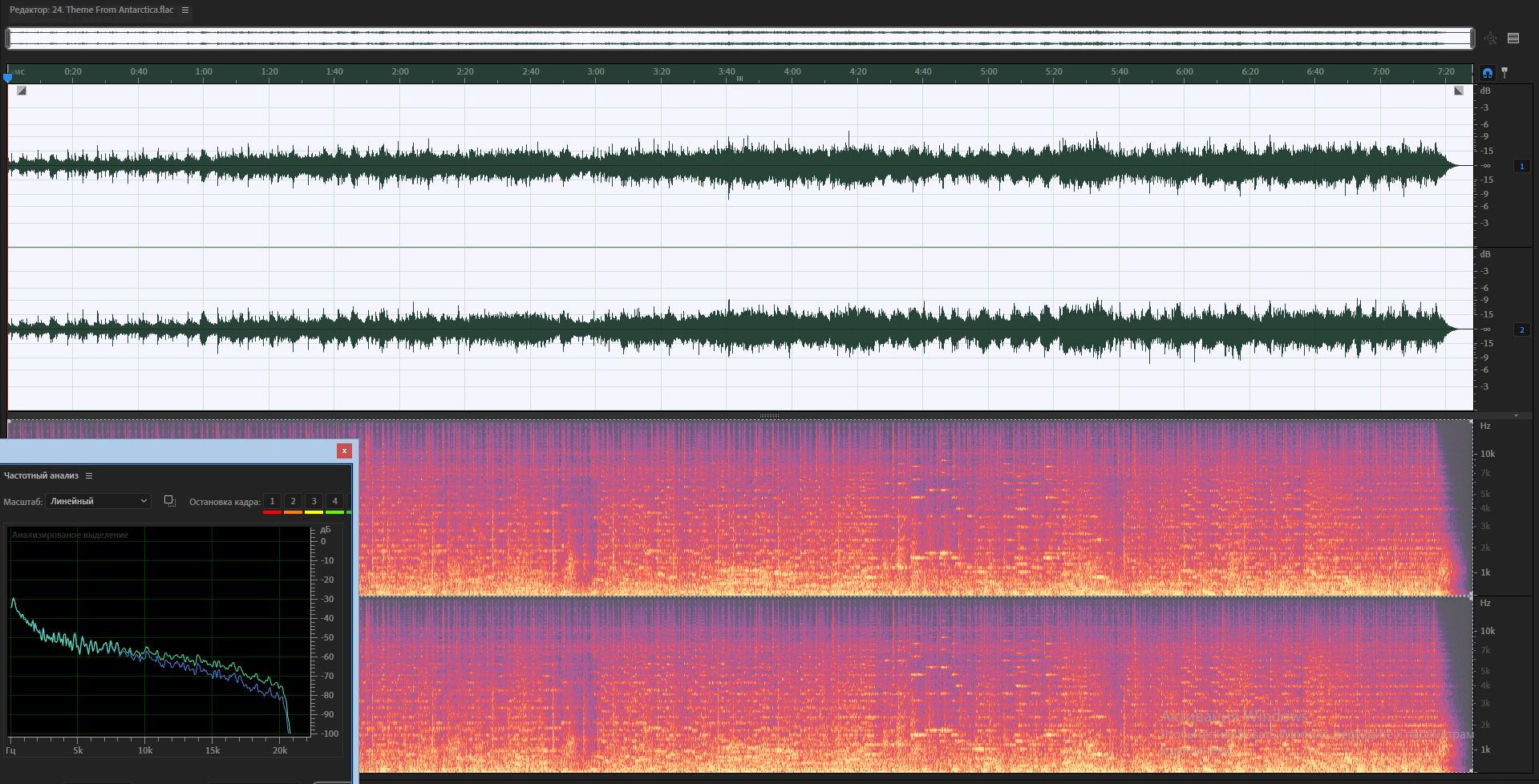Click zoom out full navigator icon
This screenshot has width=1539, height=784.
tap(1491, 38)
